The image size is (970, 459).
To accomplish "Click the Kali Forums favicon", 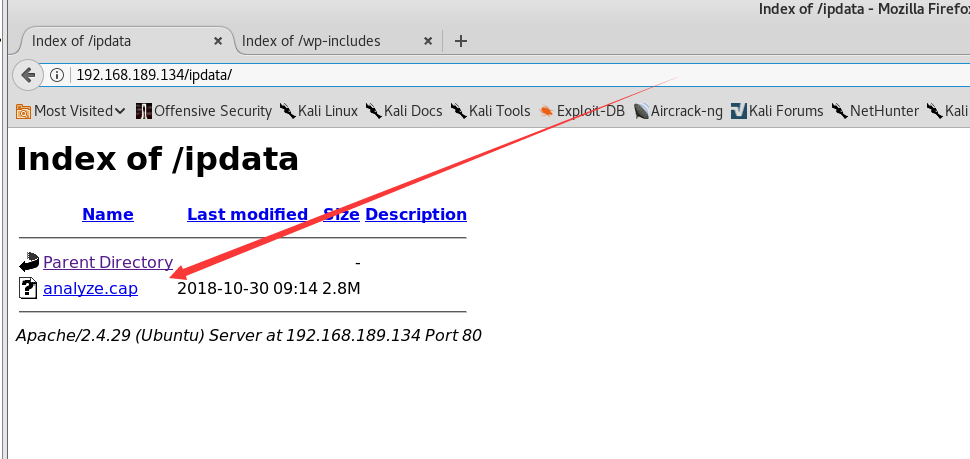I will click(x=739, y=112).
